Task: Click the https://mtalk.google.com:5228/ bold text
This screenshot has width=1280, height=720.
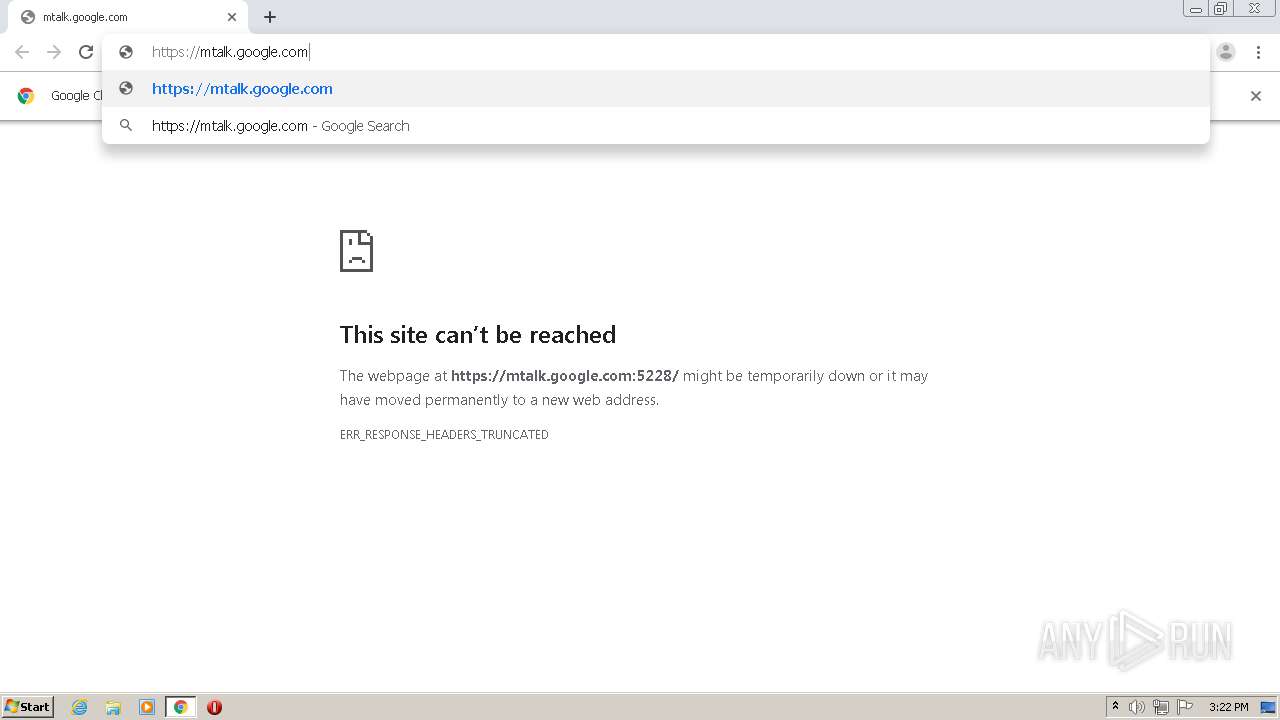Action: tap(565, 376)
